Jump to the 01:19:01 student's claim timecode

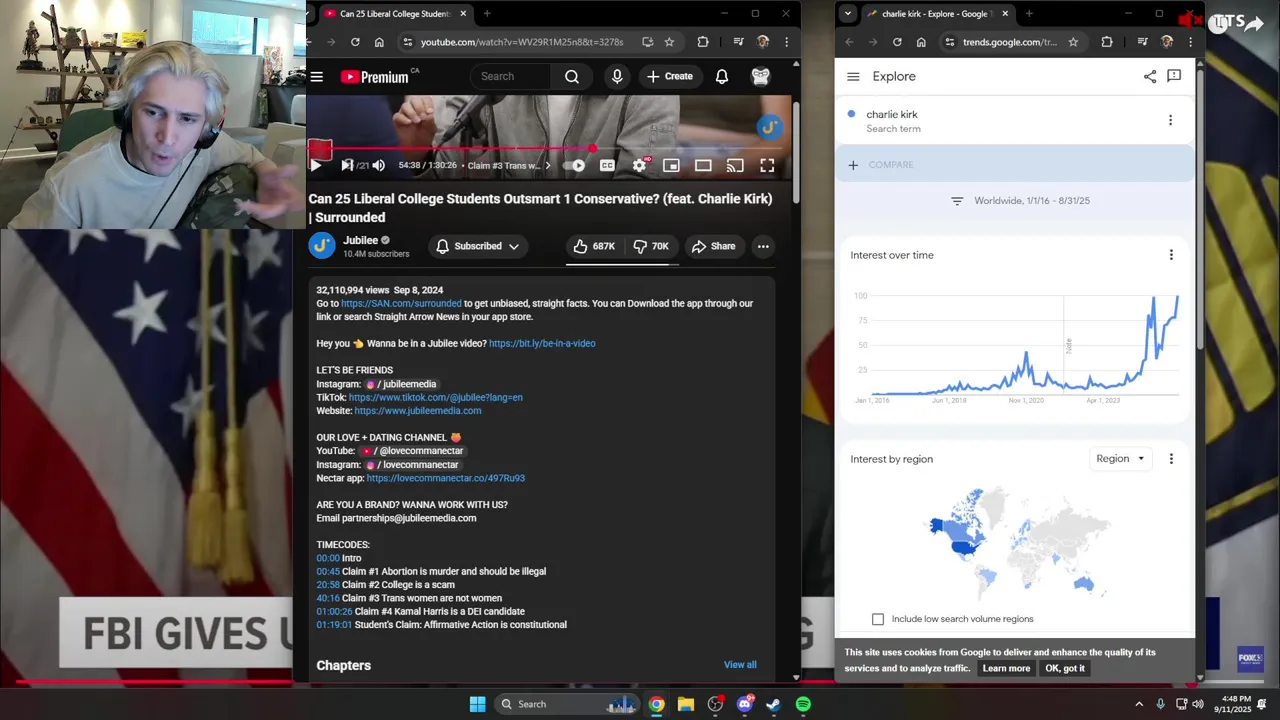(334, 624)
